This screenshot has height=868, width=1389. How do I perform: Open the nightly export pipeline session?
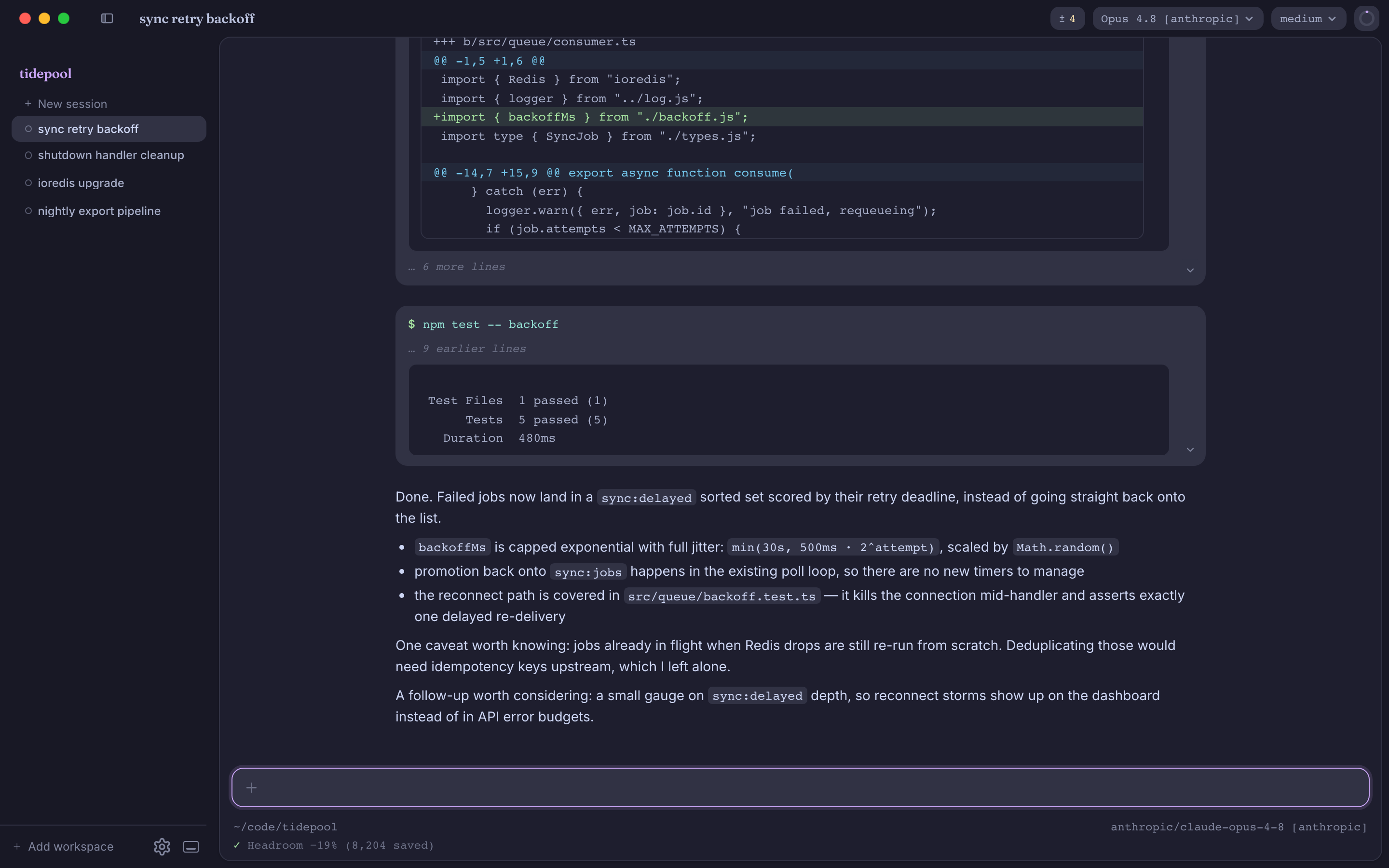click(x=109, y=211)
